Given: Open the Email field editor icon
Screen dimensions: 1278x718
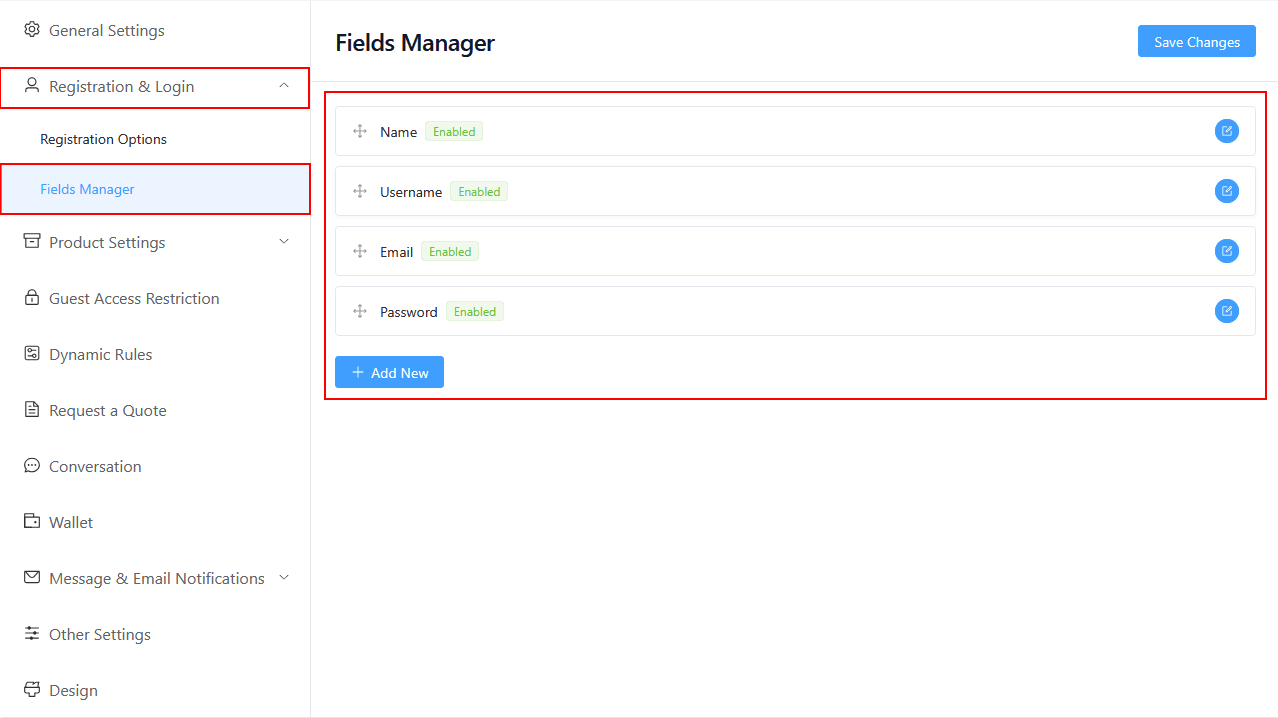Looking at the screenshot, I should tap(1226, 250).
